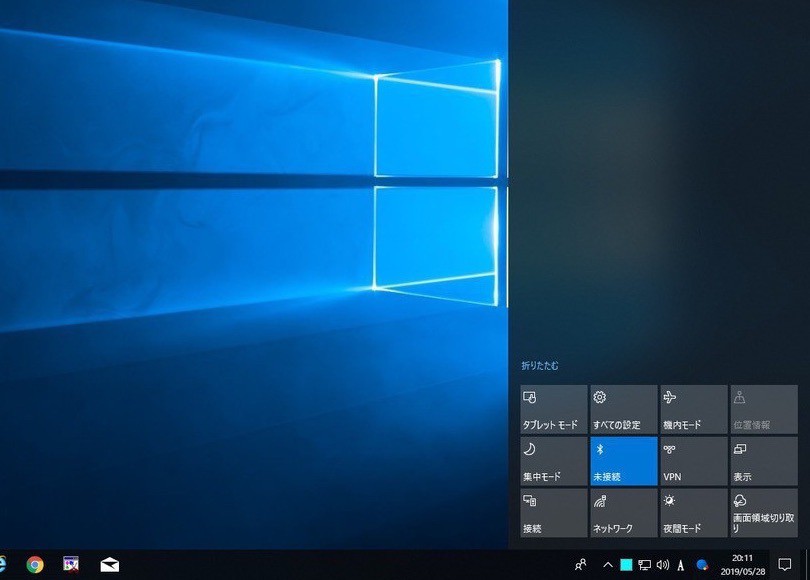The width and height of the screenshot is (810, 580).
Task: Toggle Night light (夜間モード) tile
Action: [x=694, y=513]
